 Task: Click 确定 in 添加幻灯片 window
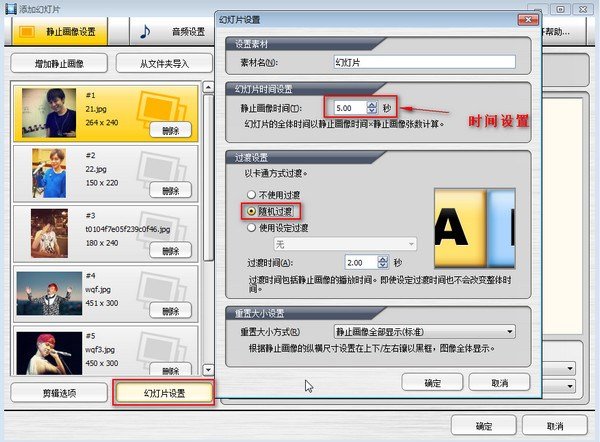click(484, 426)
